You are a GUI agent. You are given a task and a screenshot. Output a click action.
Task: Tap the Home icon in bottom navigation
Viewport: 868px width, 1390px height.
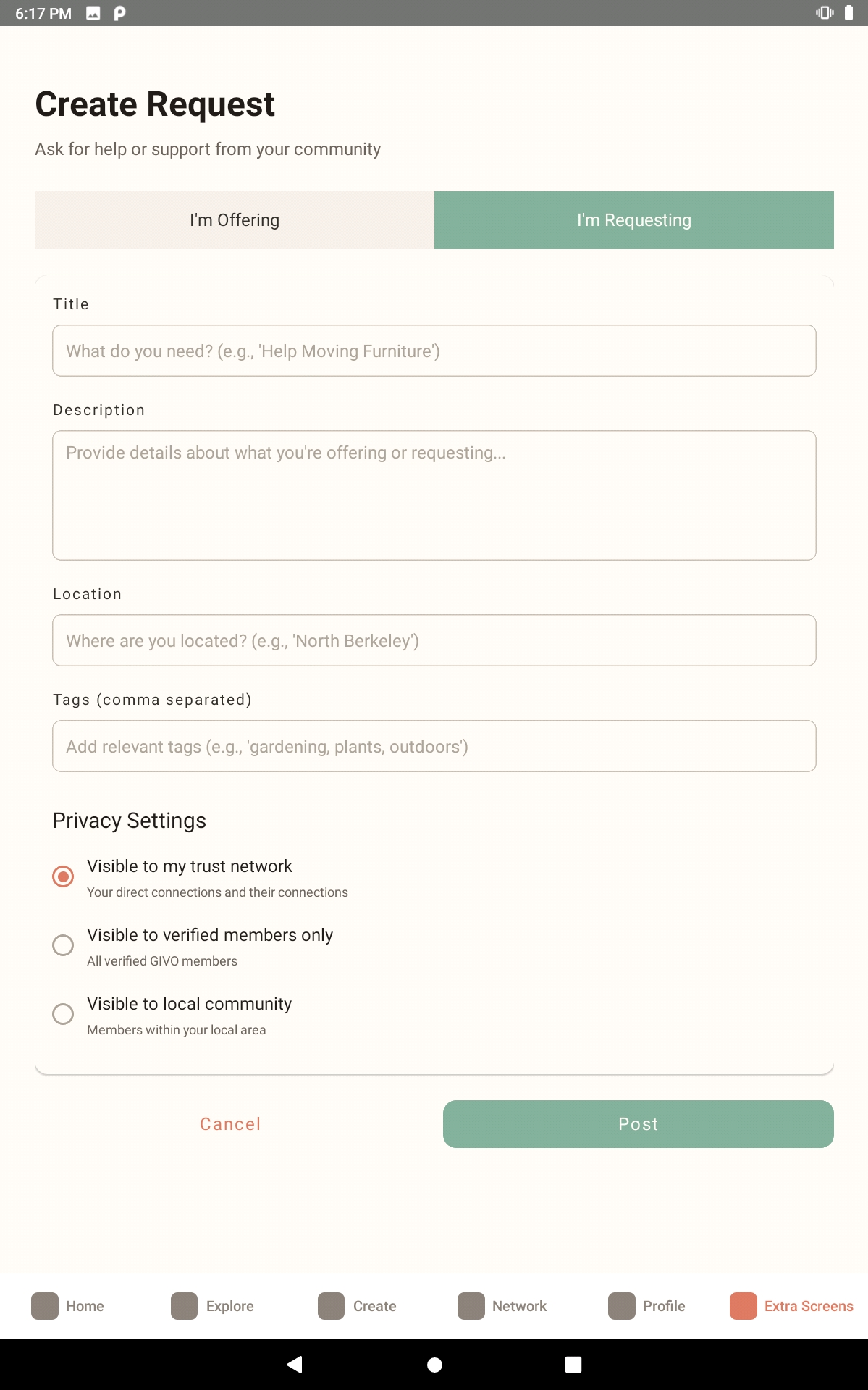pos(45,1306)
